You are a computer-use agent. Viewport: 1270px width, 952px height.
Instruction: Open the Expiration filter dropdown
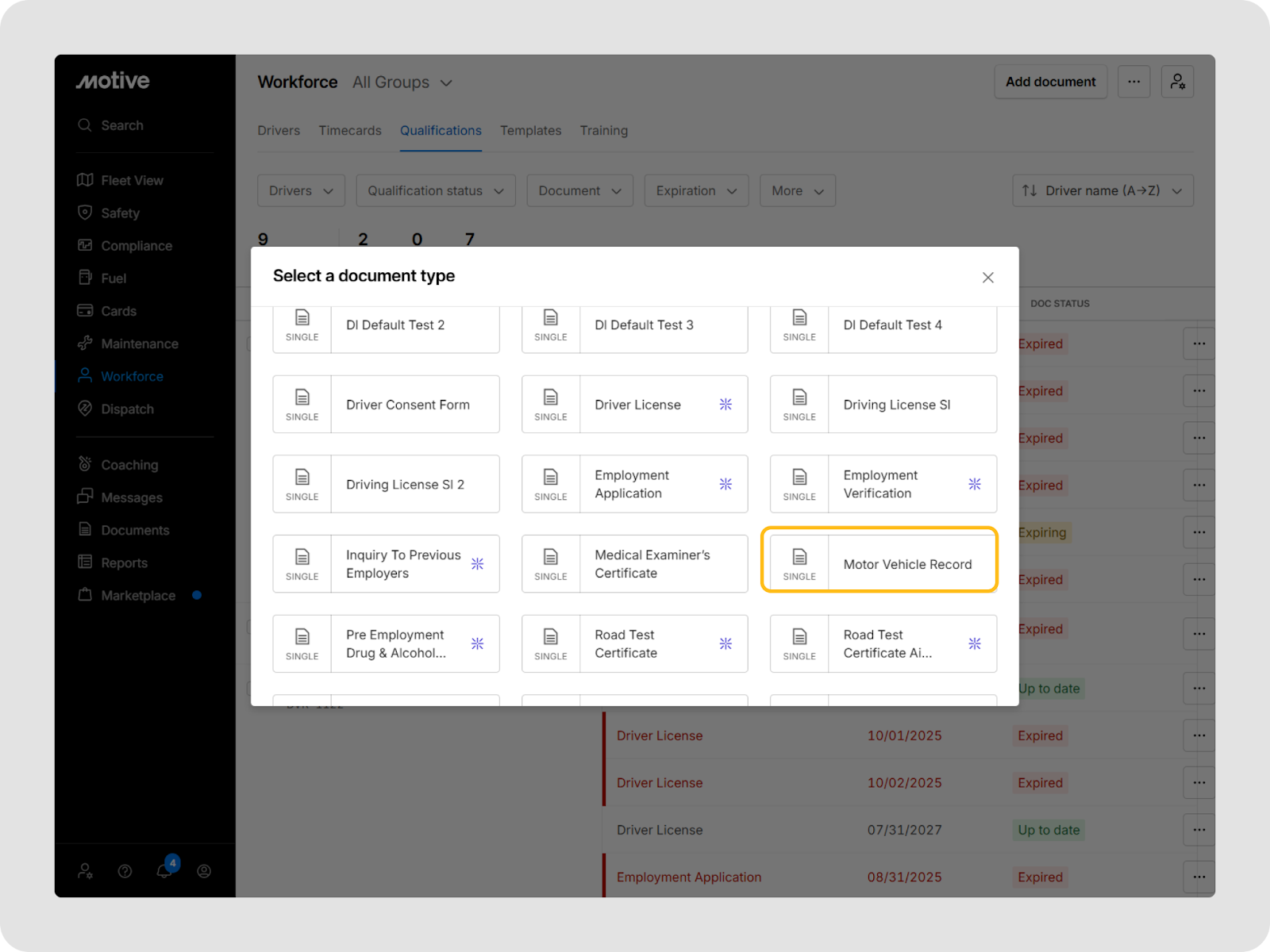tap(696, 191)
